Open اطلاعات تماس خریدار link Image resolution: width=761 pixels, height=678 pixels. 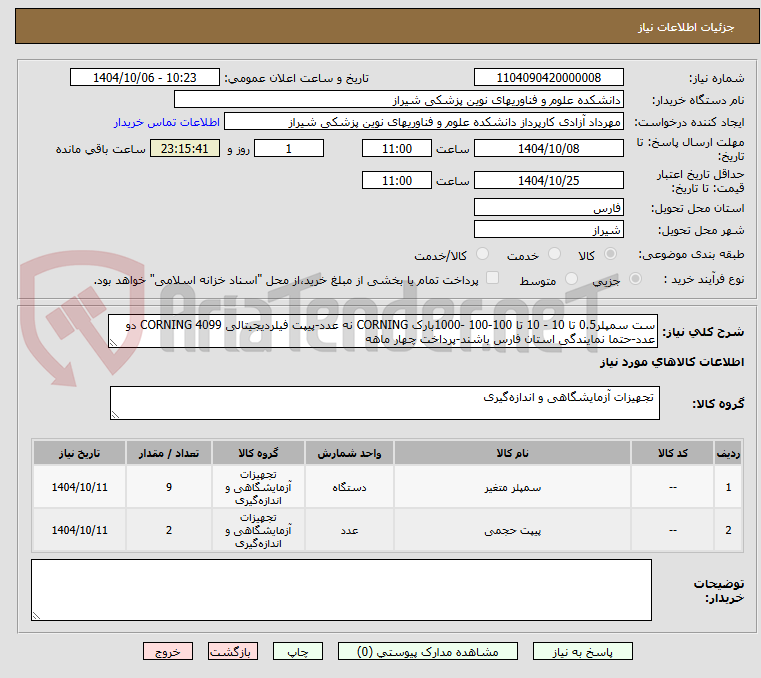coord(166,122)
